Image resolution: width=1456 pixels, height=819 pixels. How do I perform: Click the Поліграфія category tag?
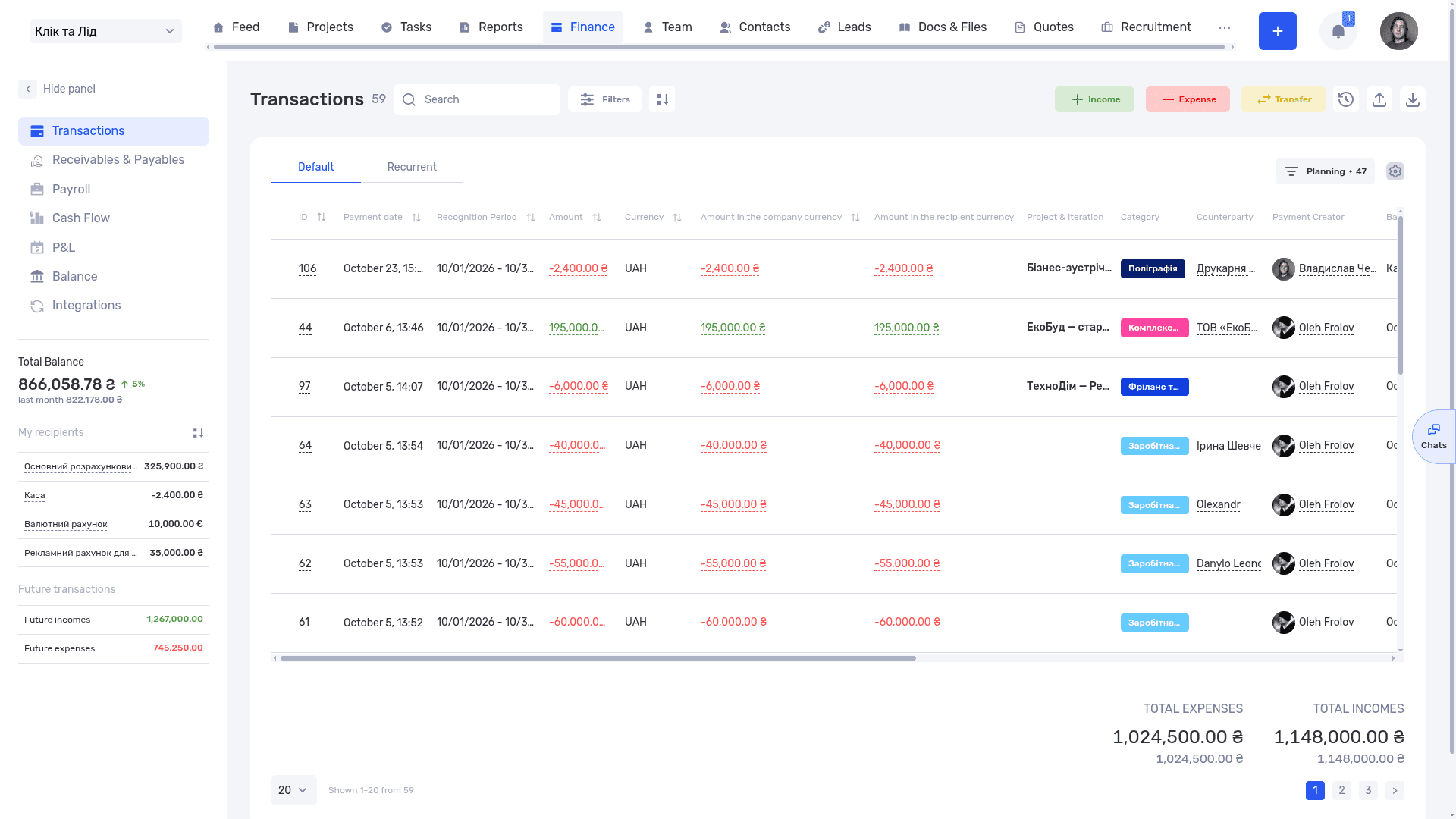click(1153, 268)
